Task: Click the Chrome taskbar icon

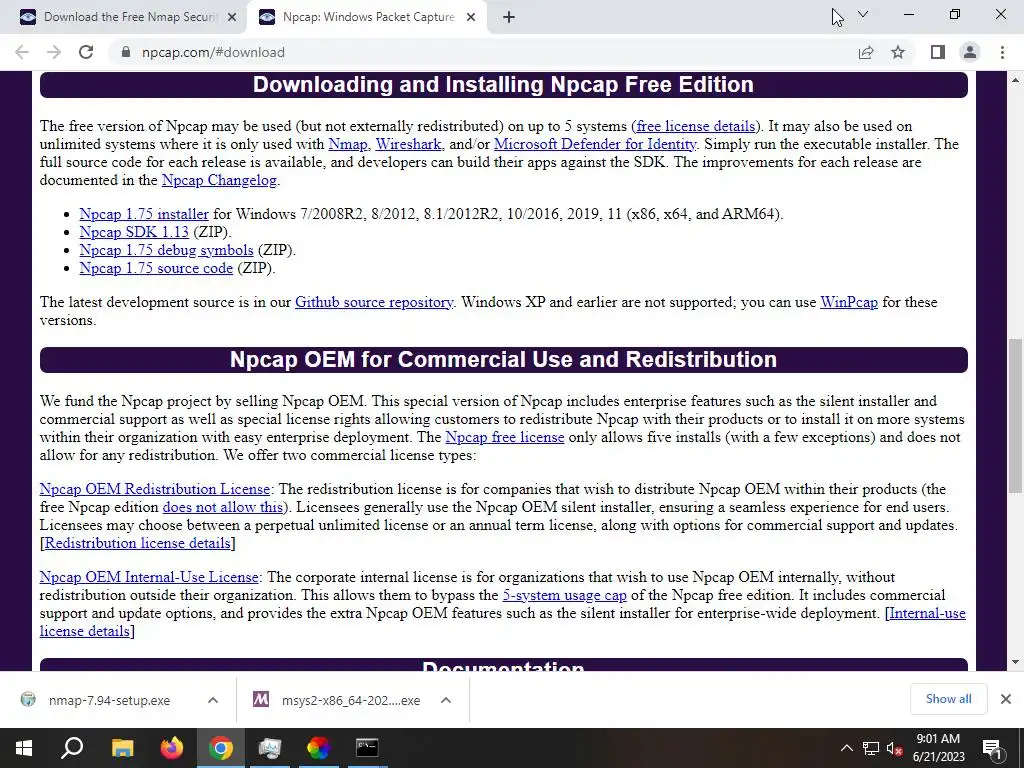Action: 221,748
